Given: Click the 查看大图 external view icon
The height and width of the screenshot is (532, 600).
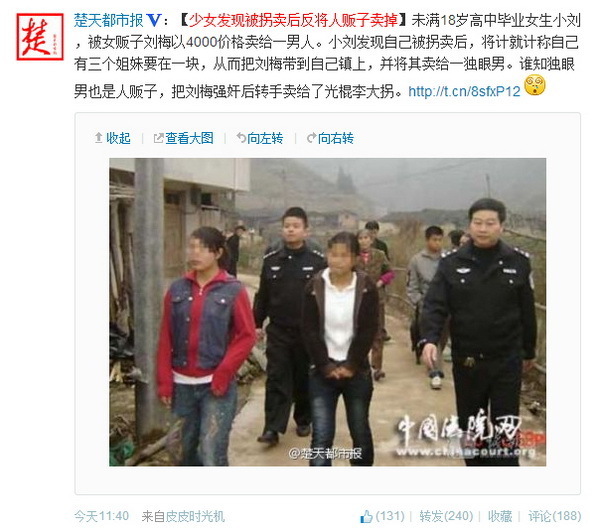Looking at the screenshot, I should point(158,138).
